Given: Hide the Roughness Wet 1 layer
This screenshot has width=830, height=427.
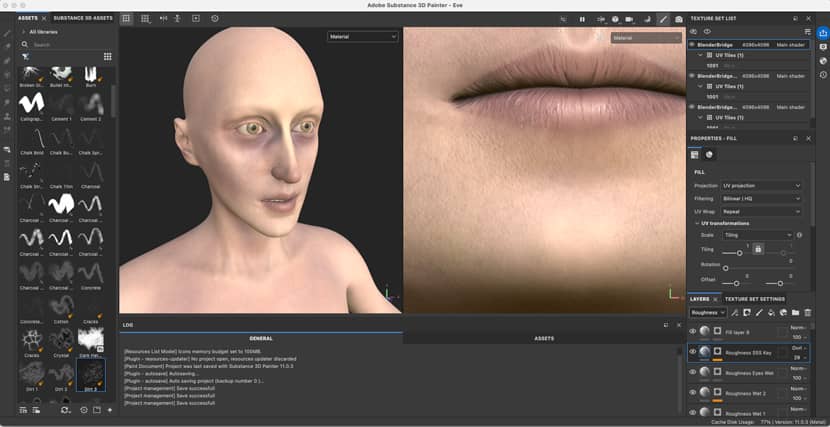Looking at the screenshot, I should (x=692, y=412).
